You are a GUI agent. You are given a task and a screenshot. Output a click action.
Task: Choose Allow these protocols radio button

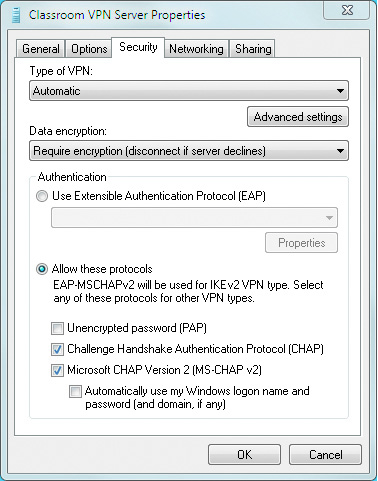pyautogui.click(x=42, y=269)
